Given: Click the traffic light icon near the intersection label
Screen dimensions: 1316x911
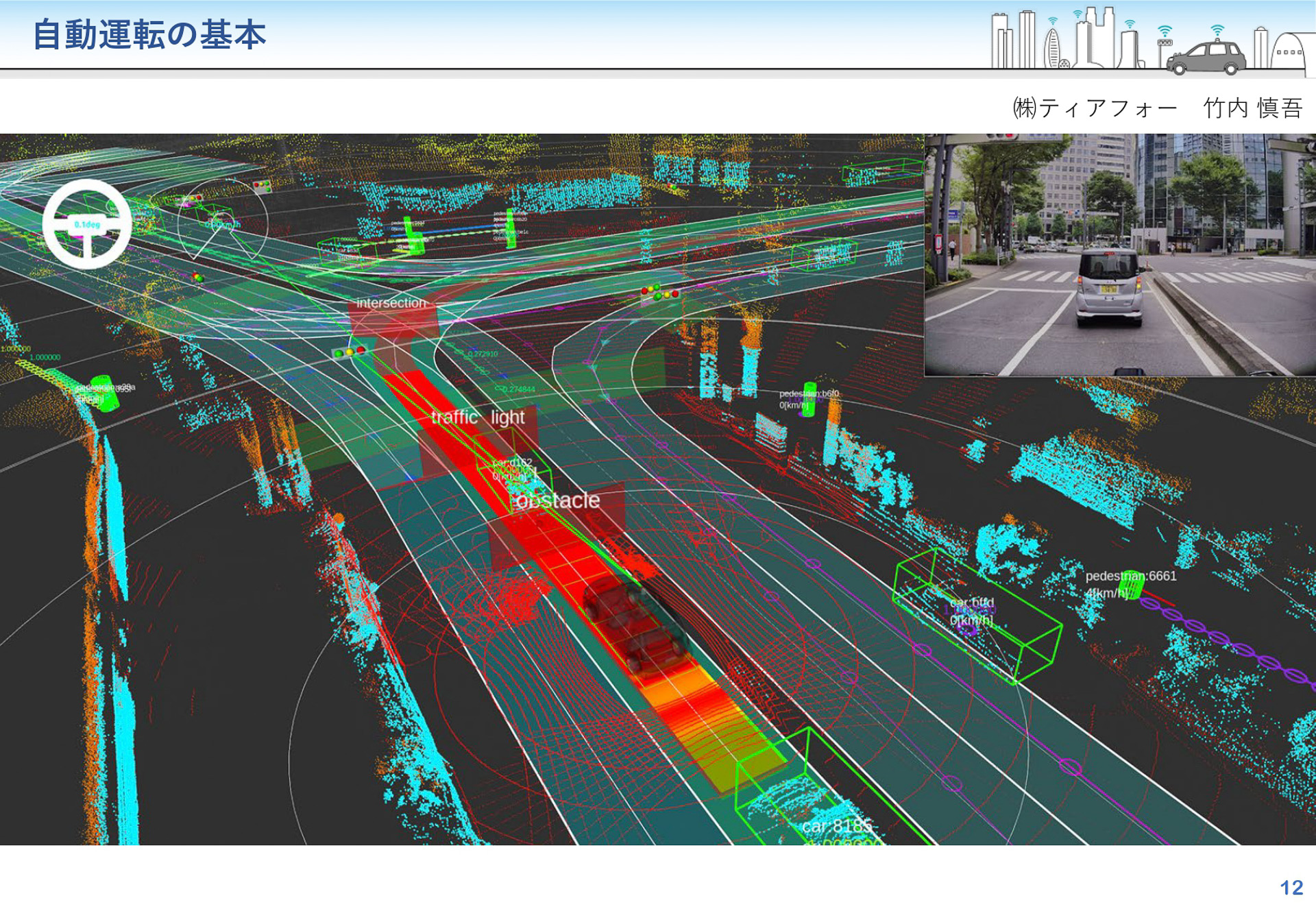Looking at the screenshot, I should click(350, 352).
